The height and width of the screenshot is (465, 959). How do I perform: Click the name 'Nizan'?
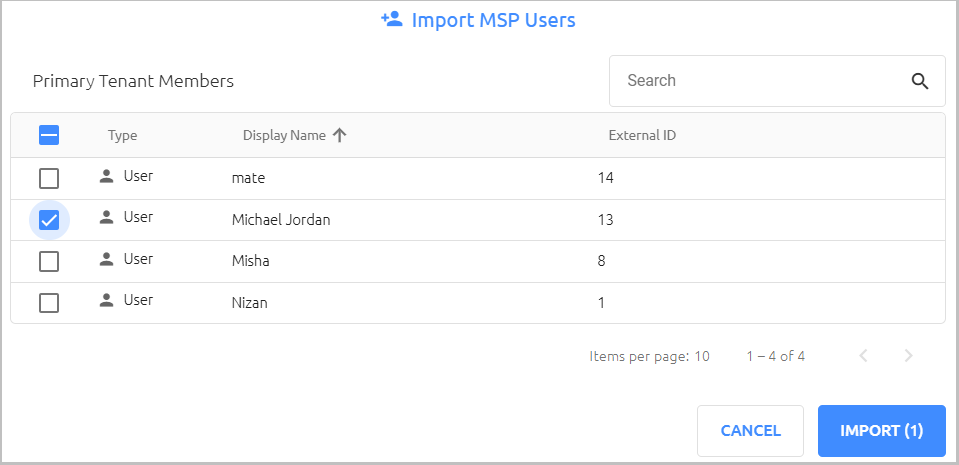(x=250, y=302)
